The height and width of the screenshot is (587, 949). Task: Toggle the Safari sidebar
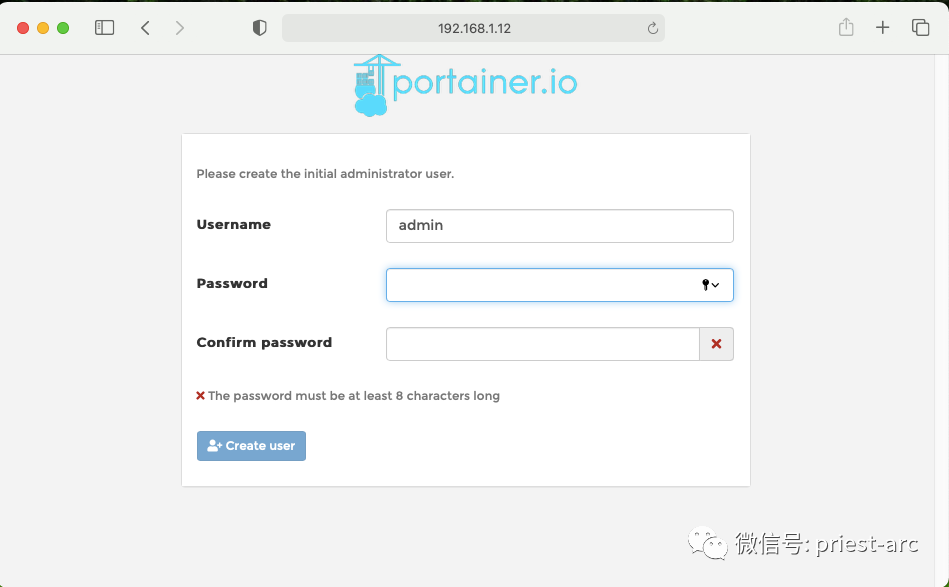[104, 28]
